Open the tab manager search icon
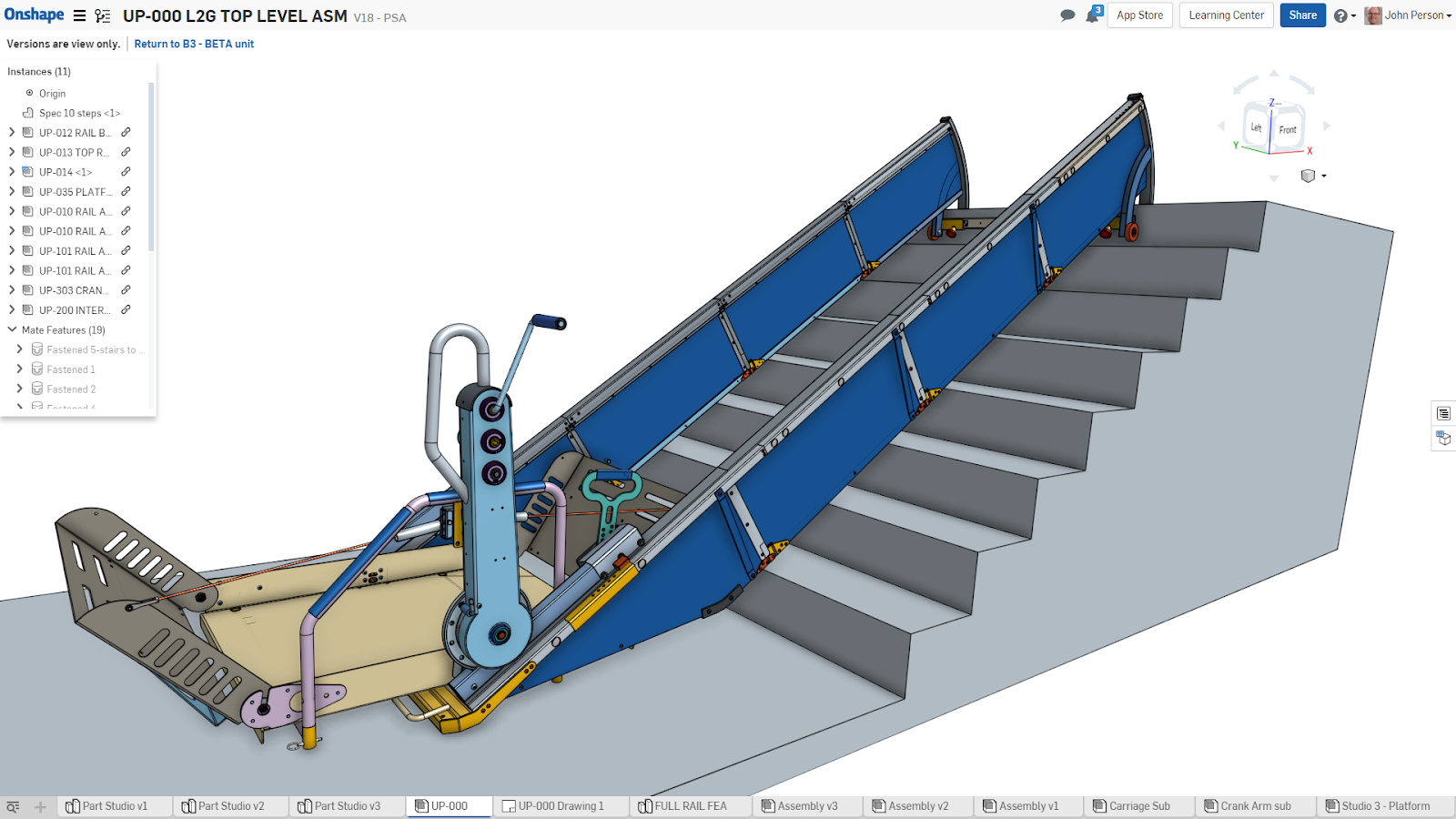The width and height of the screenshot is (1456, 819). click(13, 806)
